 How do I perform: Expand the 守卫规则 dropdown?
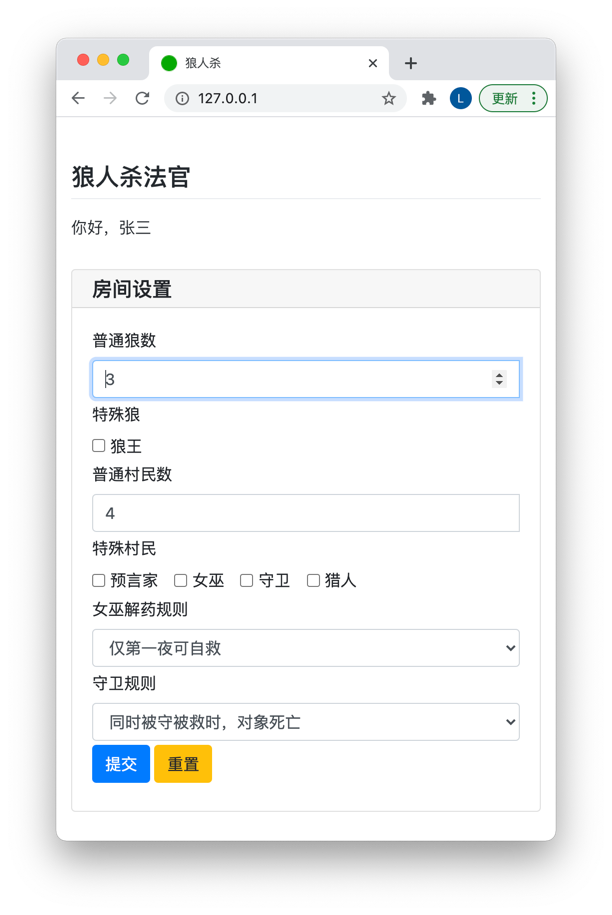pos(306,722)
